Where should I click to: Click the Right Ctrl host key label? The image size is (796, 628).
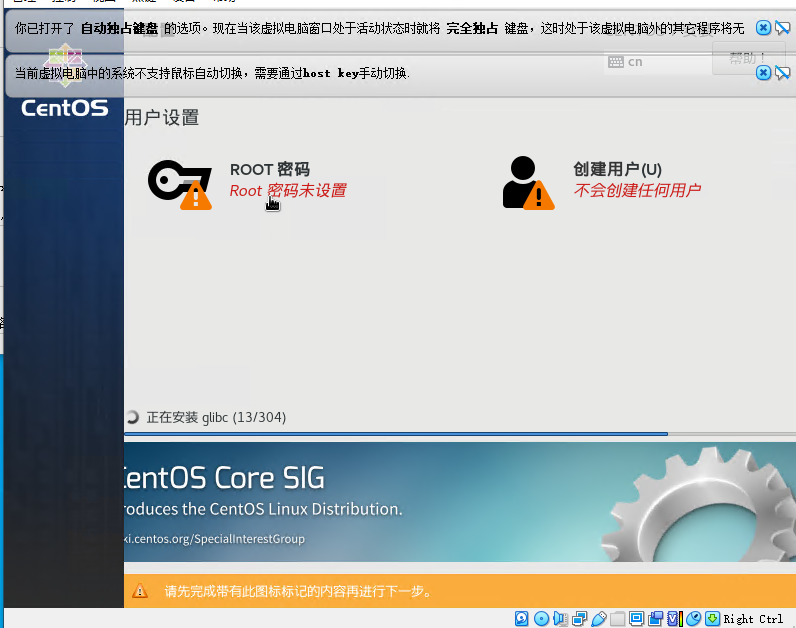point(753,619)
